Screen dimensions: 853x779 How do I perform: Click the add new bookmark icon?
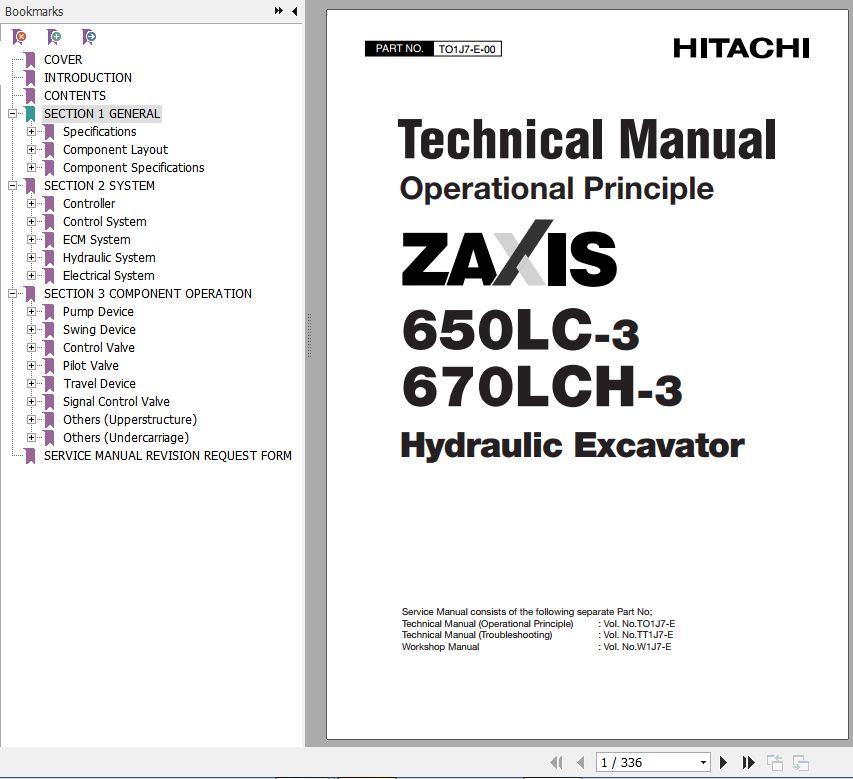pos(54,37)
